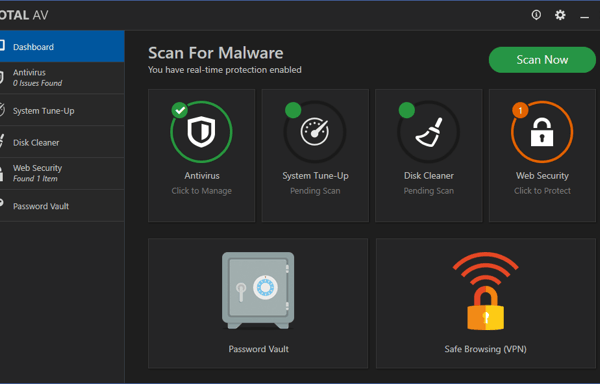The image size is (600, 384).
Task: Click the 'System Tune-Up' tile title
Action: [x=315, y=176]
